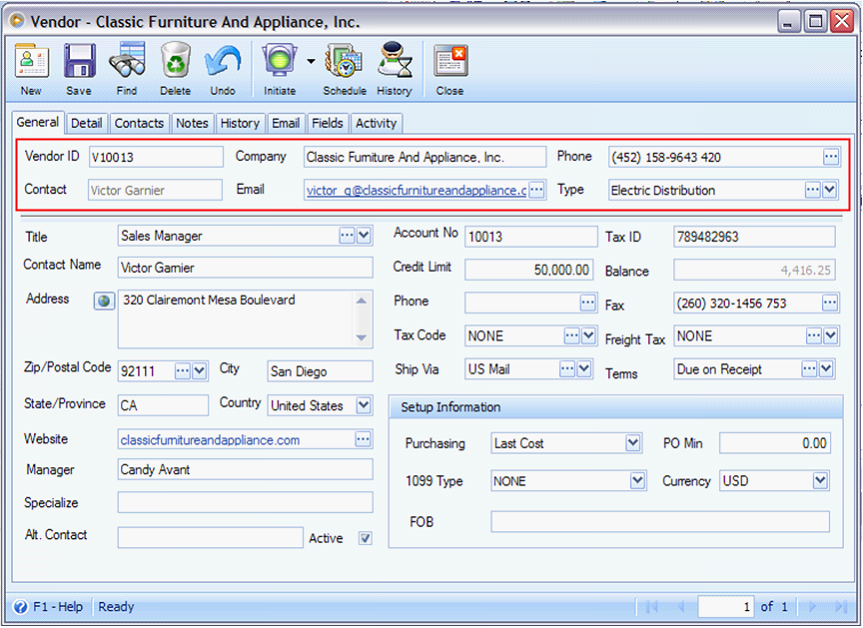Click ellipsis button in Fax field
The width and height of the screenshot is (863, 628).
click(x=830, y=302)
